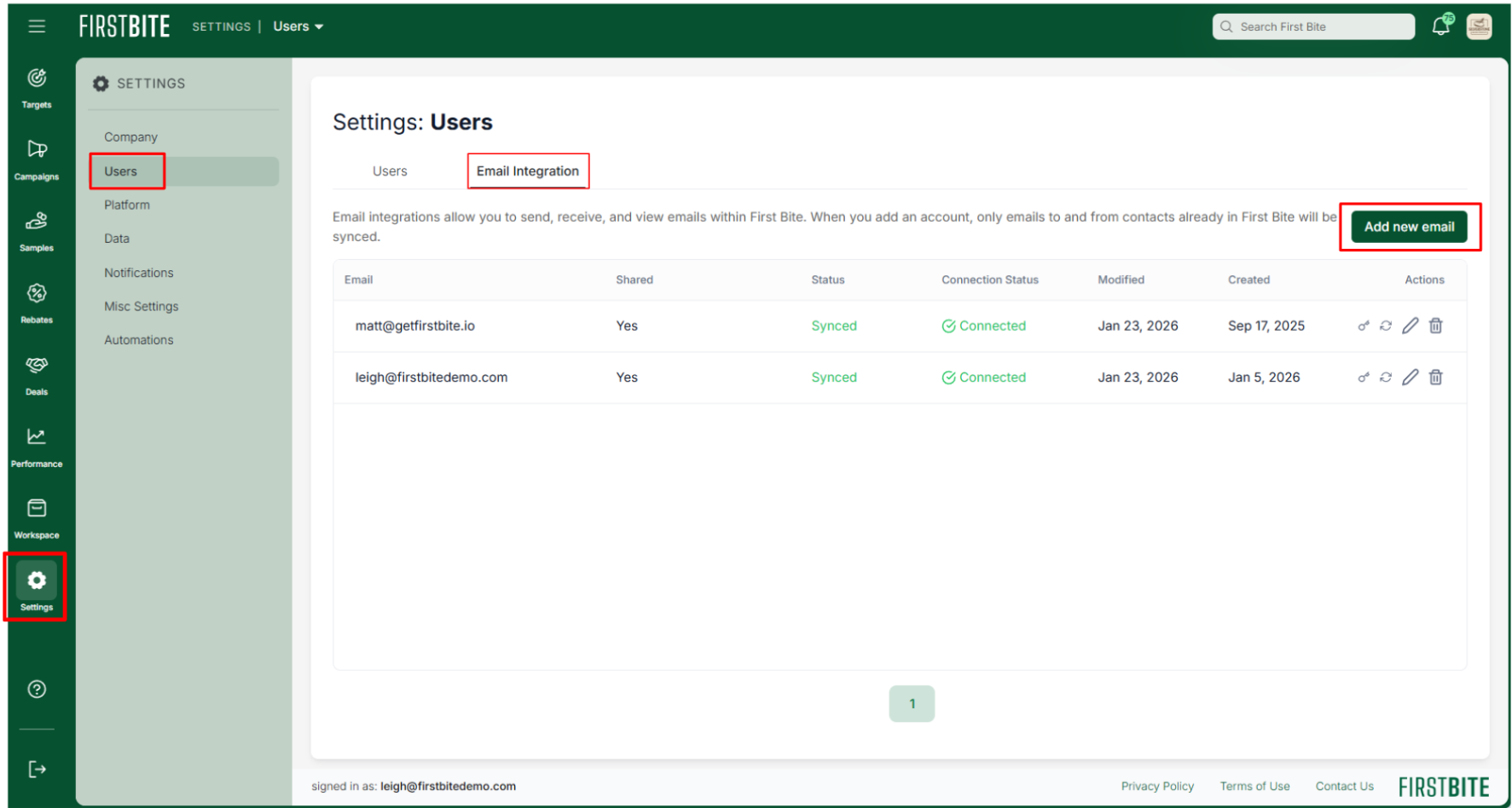Image resolution: width=1512 pixels, height=808 pixels.
Task: Open Platform settings
Action: [x=127, y=205]
